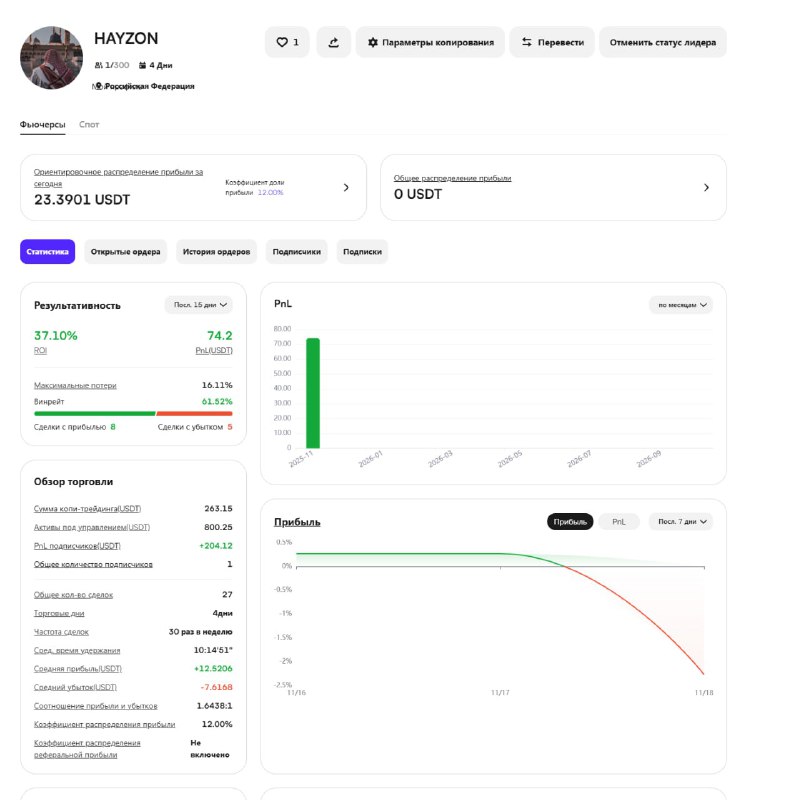
Task: Open the Подписчики tab
Action: click(297, 252)
